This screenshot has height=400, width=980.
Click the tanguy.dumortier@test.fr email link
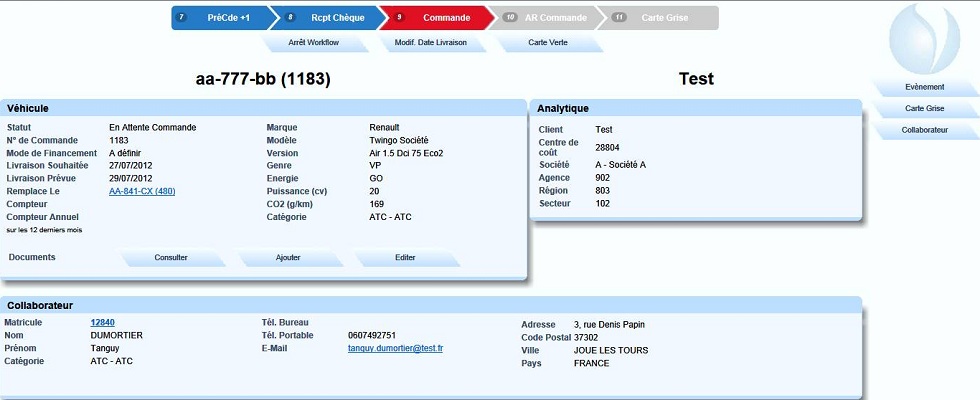click(394, 348)
